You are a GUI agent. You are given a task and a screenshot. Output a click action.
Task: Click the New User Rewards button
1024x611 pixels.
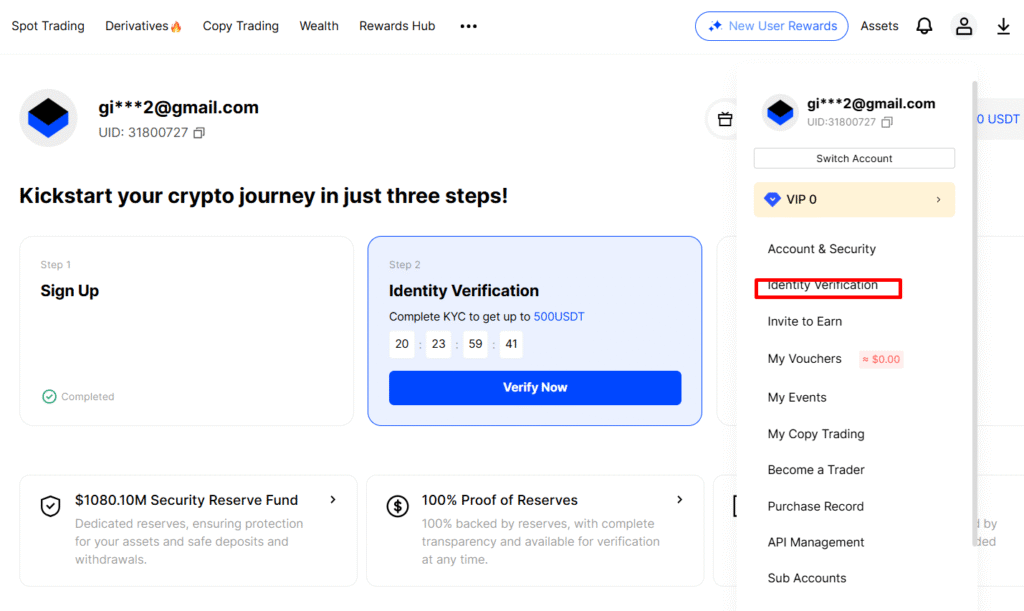tap(771, 26)
